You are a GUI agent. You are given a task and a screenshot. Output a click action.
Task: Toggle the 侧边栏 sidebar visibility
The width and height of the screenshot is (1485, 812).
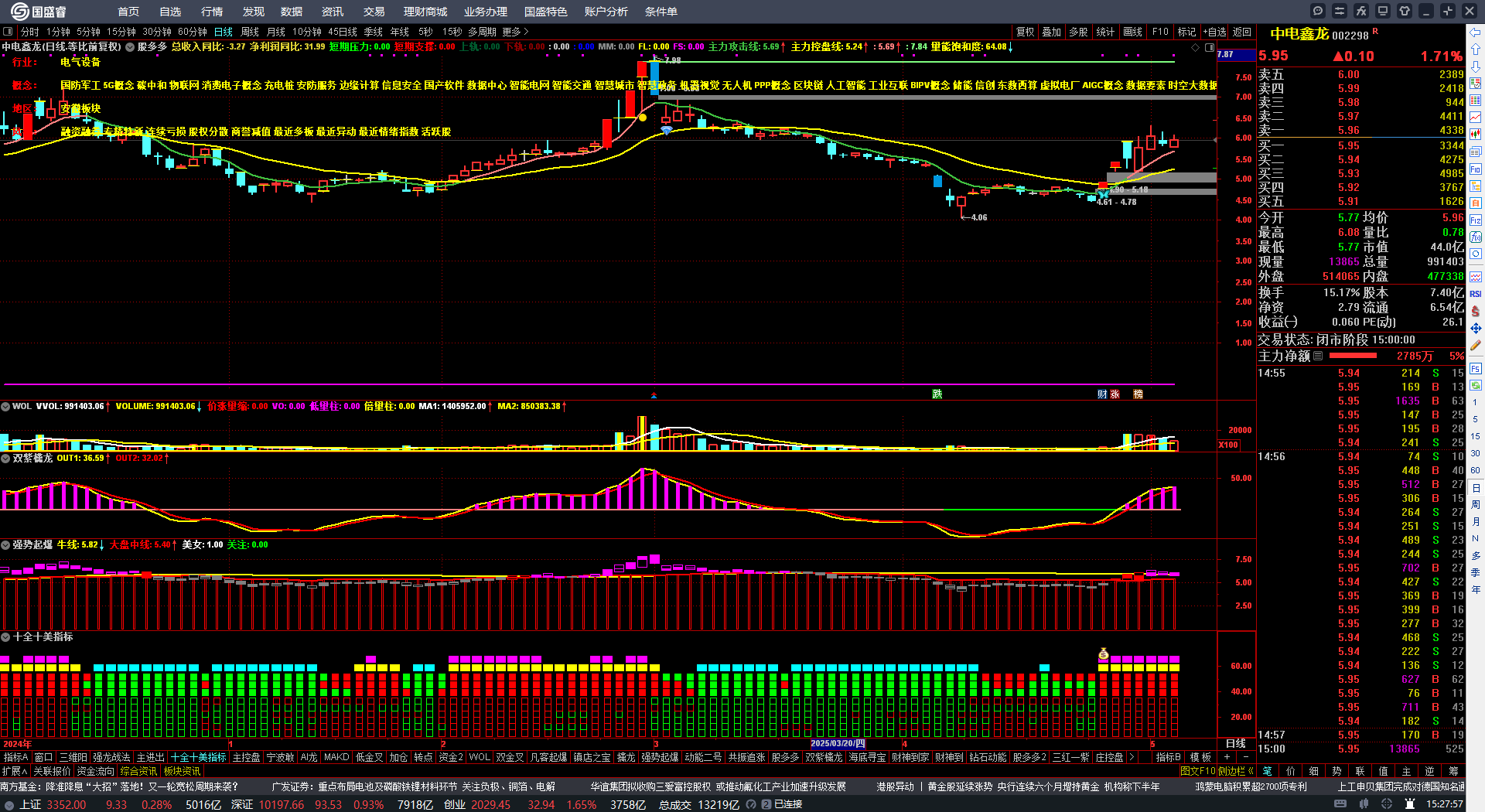[x=1235, y=771]
